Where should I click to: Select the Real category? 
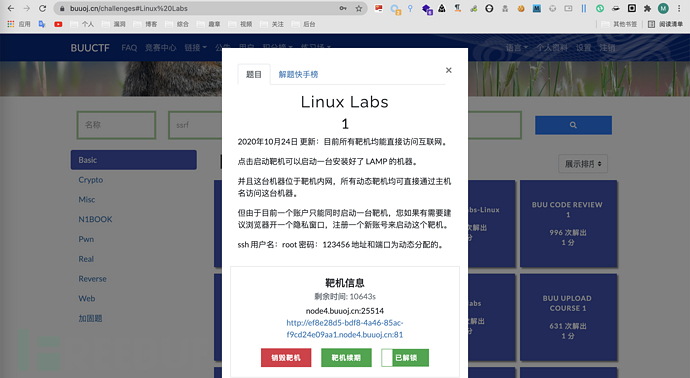tap(86, 259)
